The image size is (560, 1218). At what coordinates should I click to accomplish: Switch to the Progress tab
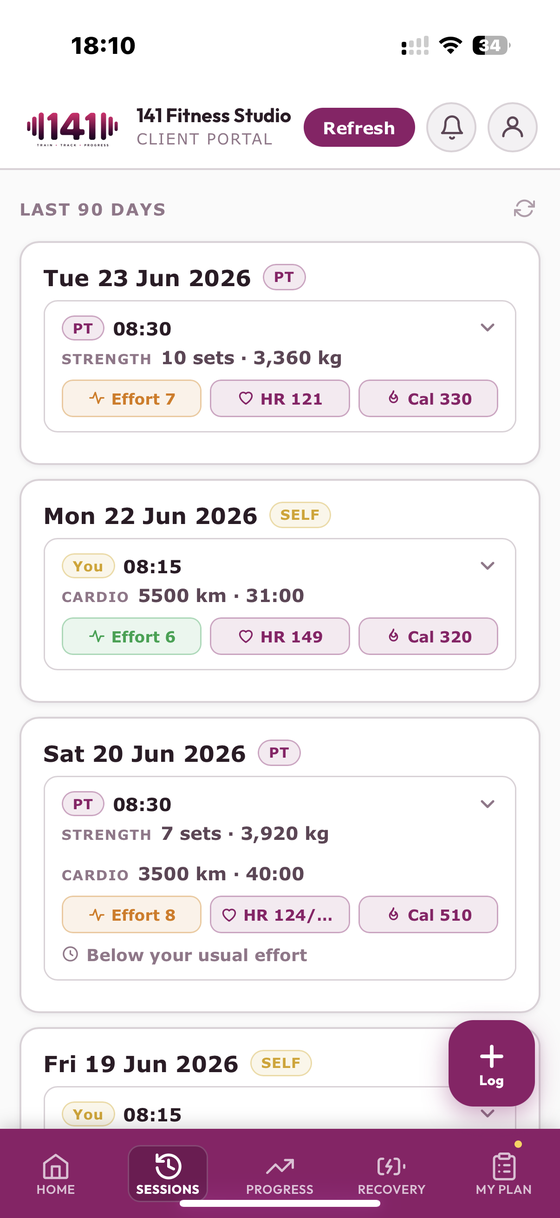pyautogui.click(x=280, y=1174)
